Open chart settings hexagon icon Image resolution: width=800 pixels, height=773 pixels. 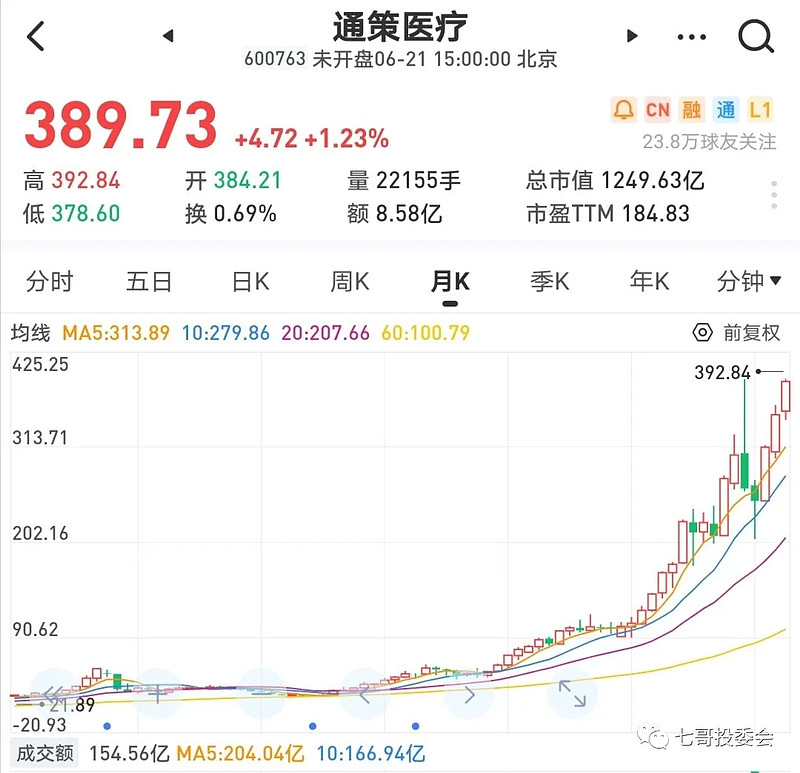pos(702,333)
